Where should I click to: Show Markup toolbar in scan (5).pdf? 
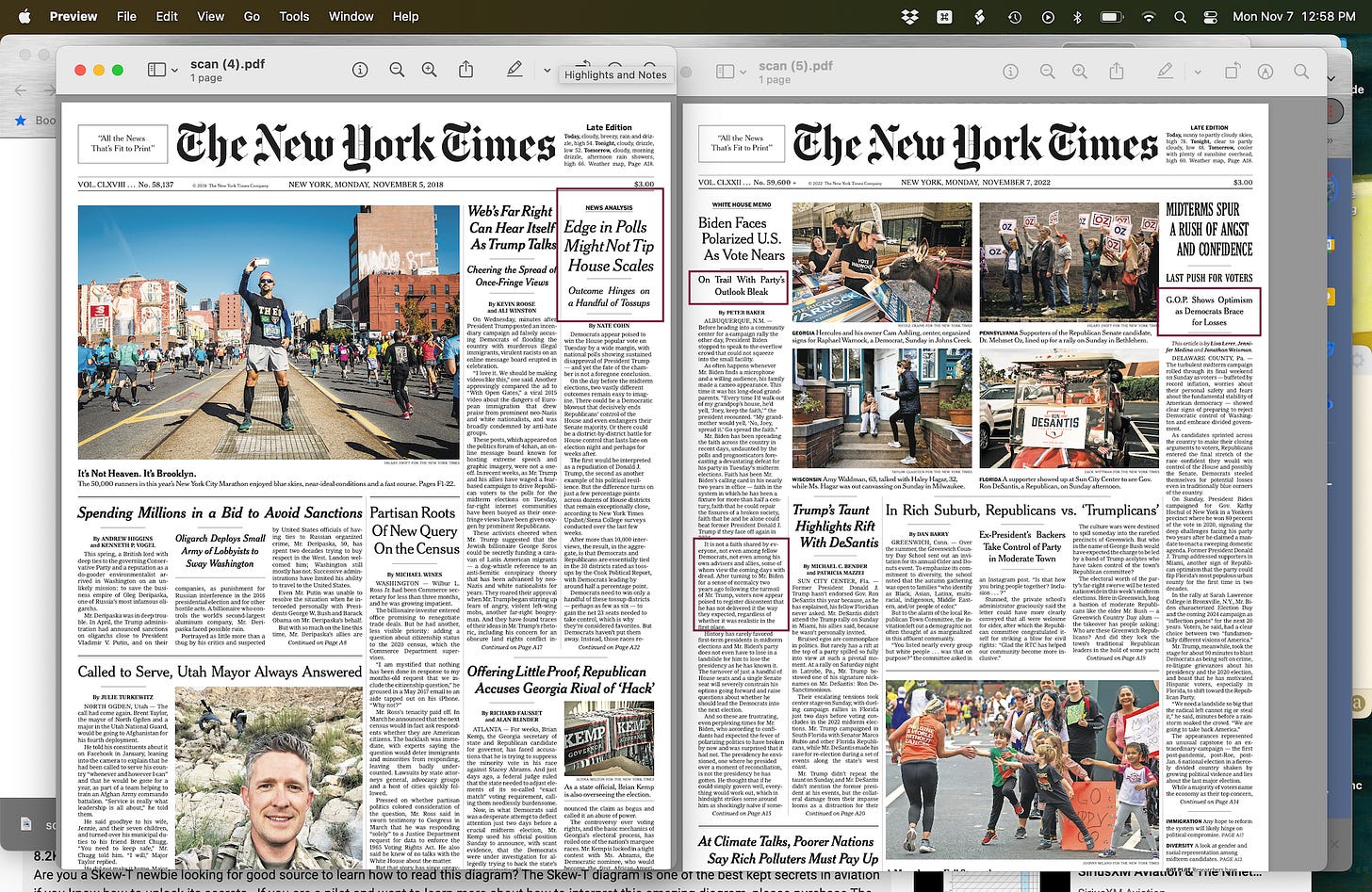[x=1266, y=72]
